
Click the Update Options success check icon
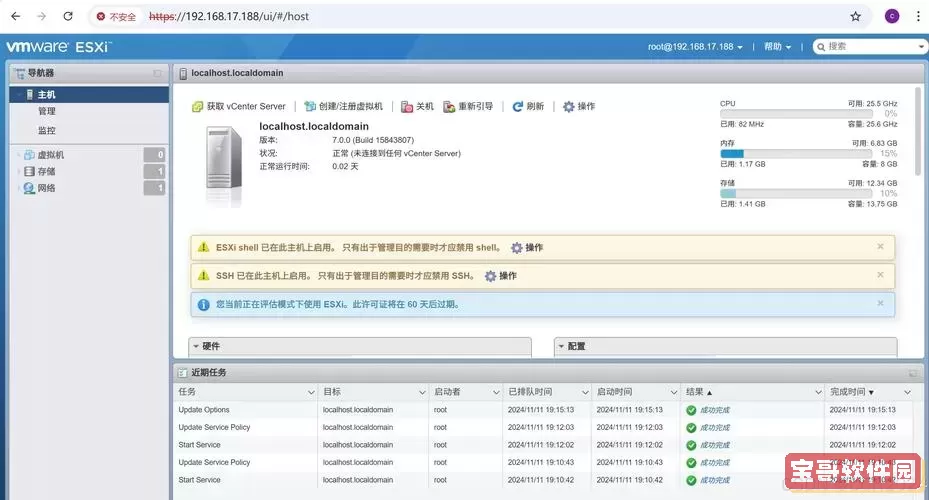point(691,410)
